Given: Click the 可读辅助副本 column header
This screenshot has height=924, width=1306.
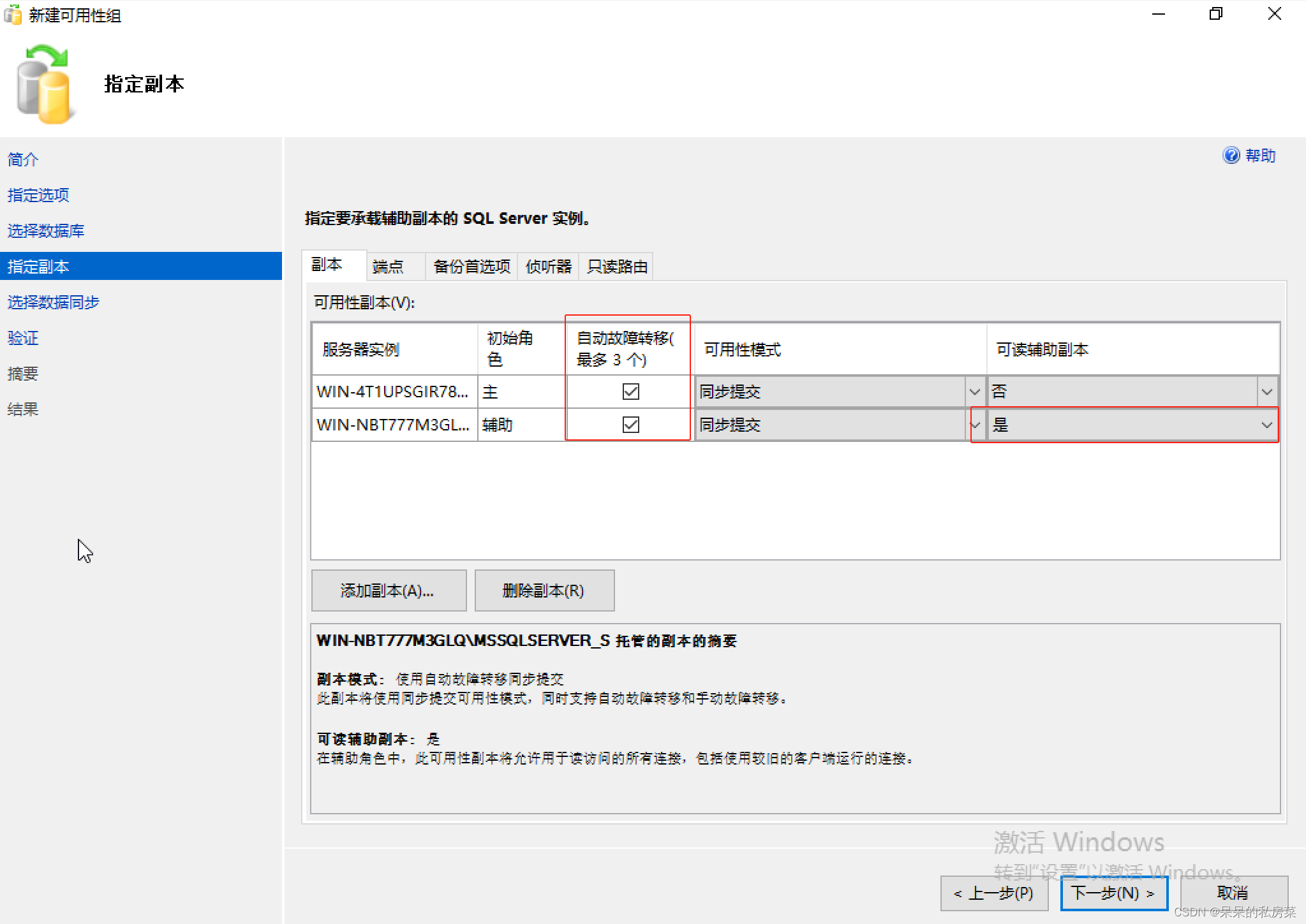Looking at the screenshot, I should click(1133, 349).
